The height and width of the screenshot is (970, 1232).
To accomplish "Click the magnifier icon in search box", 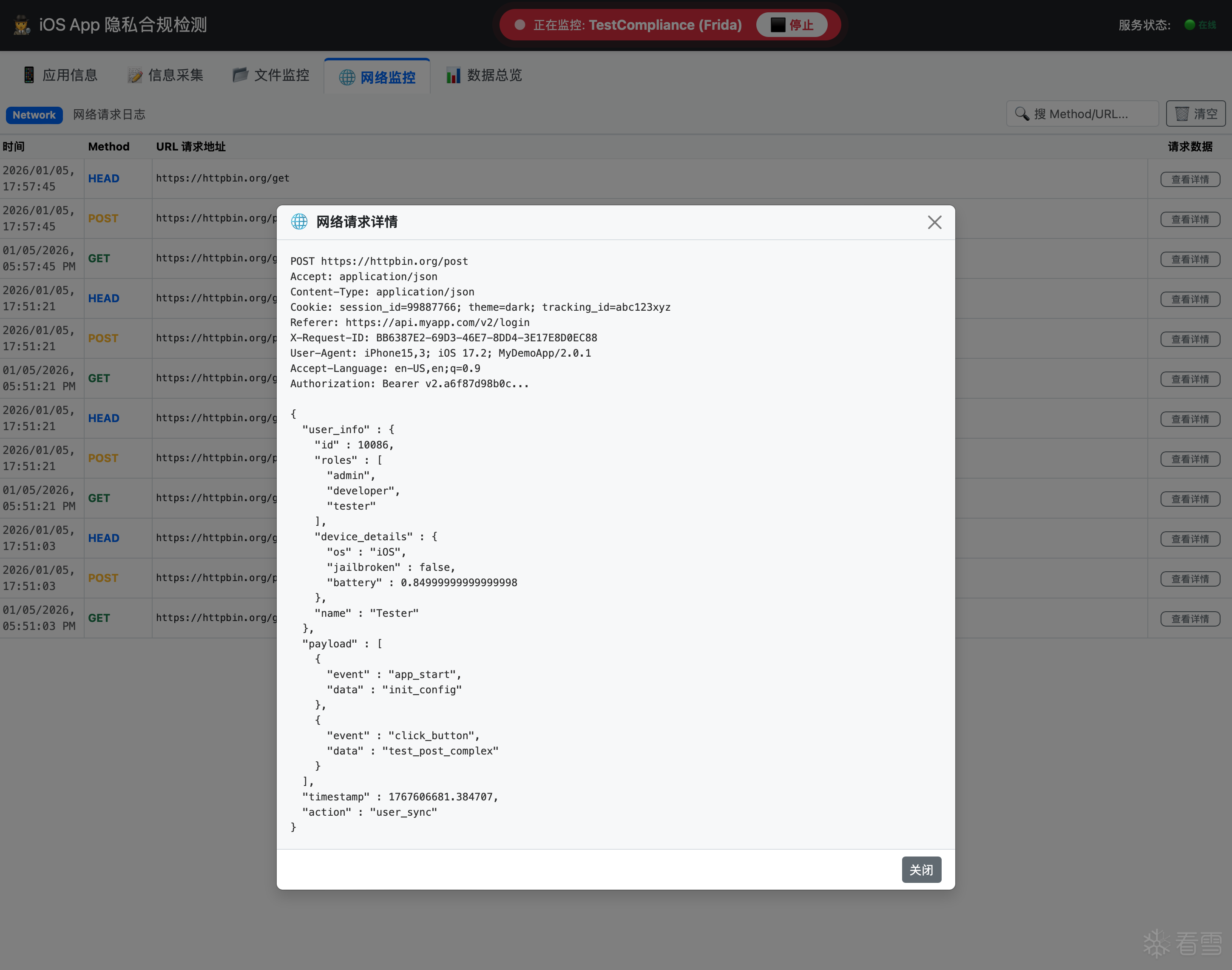I will pyautogui.click(x=1022, y=113).
